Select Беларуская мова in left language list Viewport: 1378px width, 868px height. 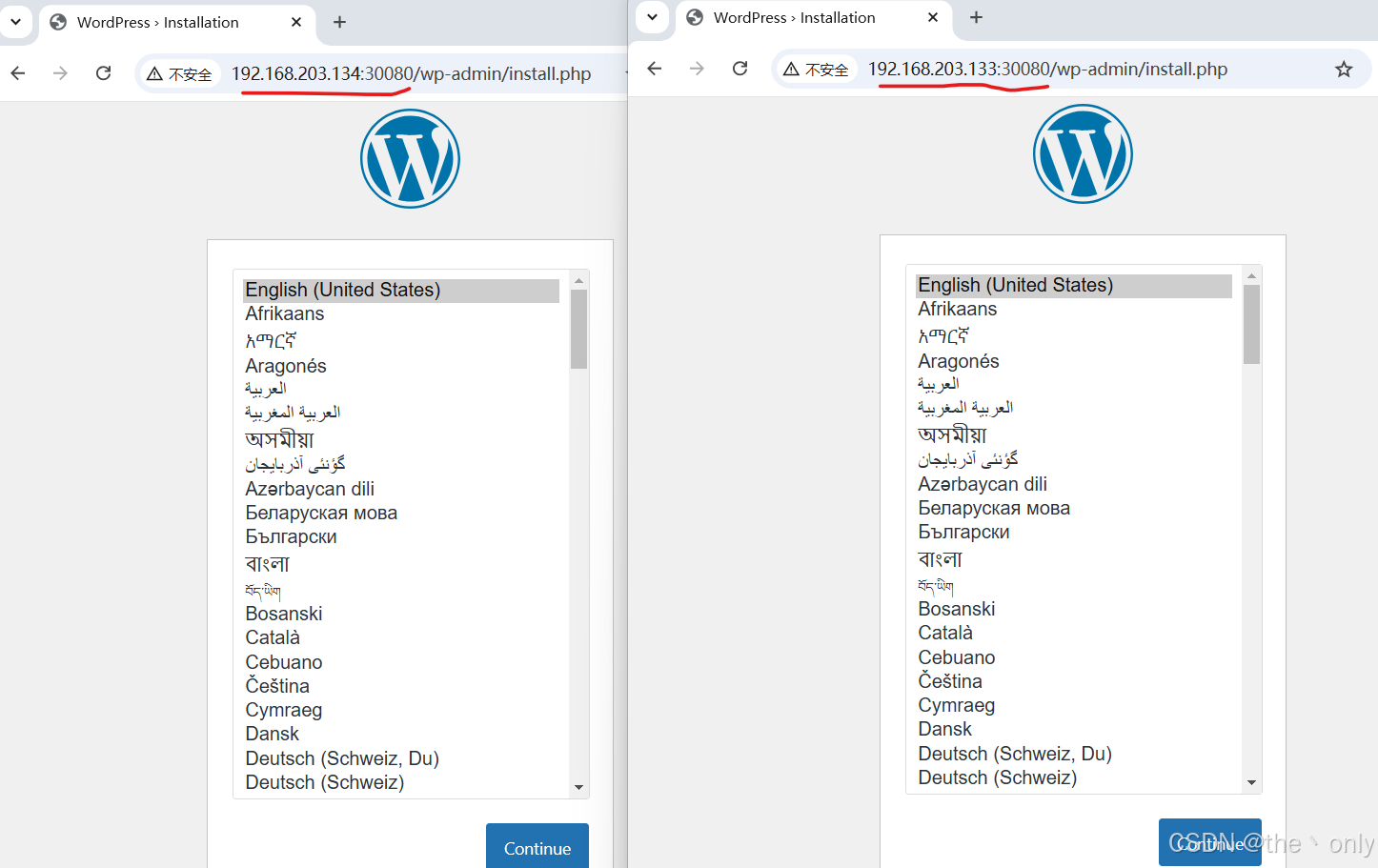pos(401,513)
